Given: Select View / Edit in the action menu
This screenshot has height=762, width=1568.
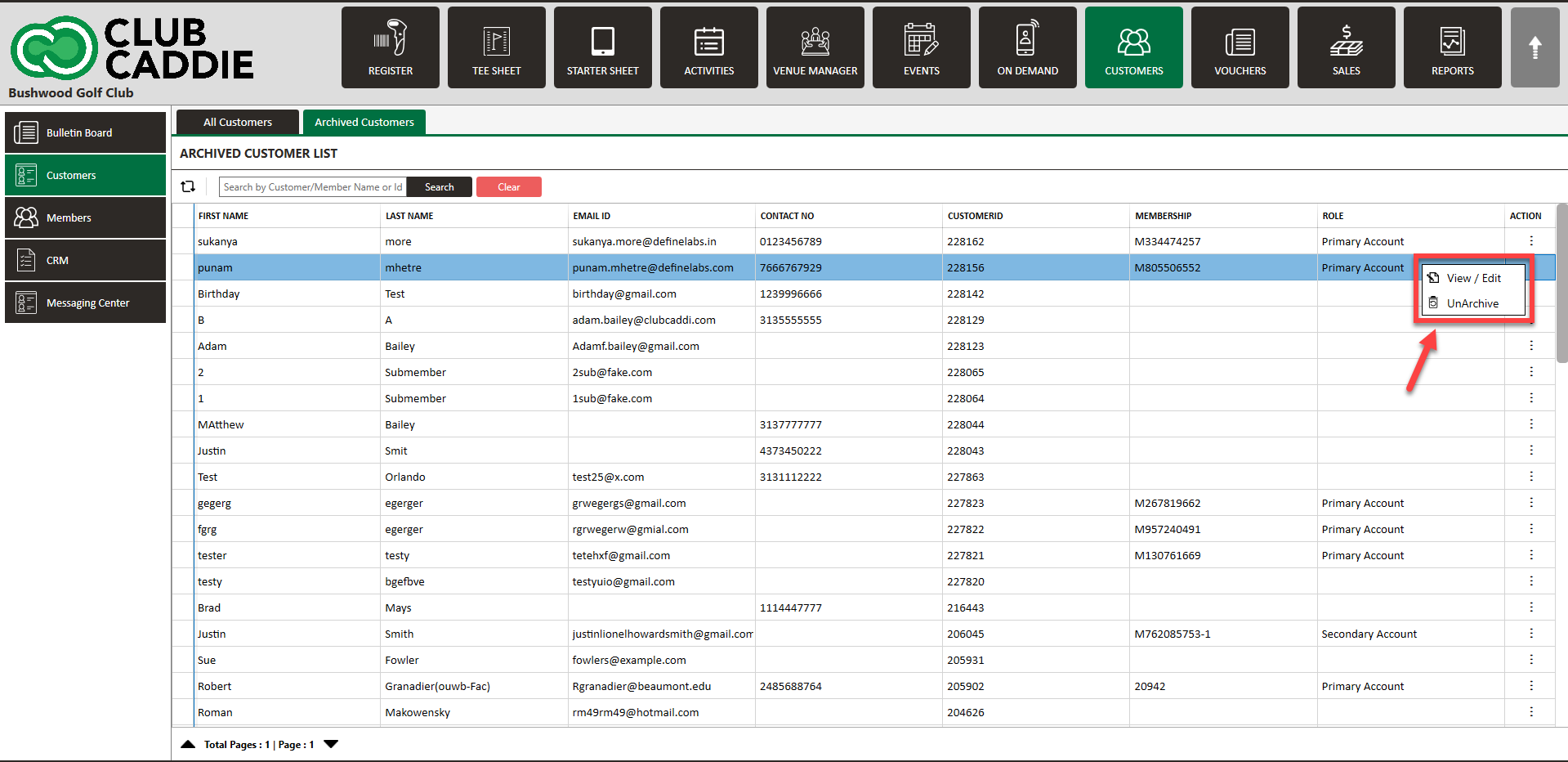Looking at the screenshot, I should coord(1473,278).
